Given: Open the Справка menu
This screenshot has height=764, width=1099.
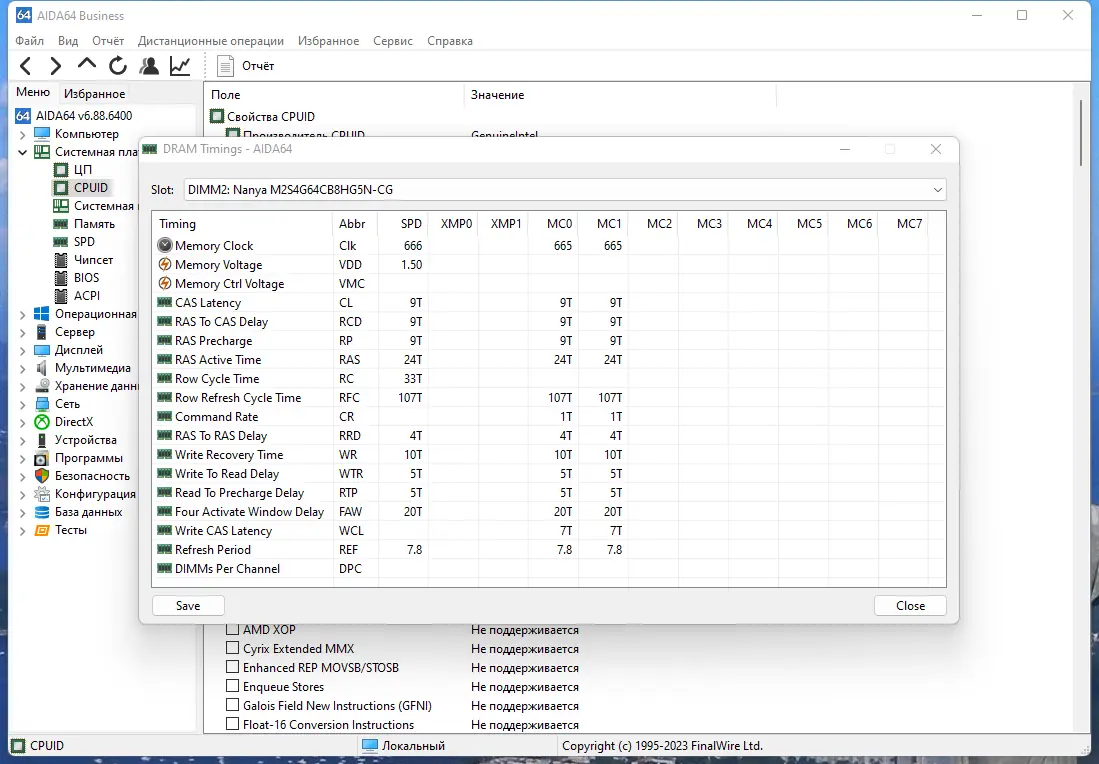Looking at the screenshot, I should [450, 41].
